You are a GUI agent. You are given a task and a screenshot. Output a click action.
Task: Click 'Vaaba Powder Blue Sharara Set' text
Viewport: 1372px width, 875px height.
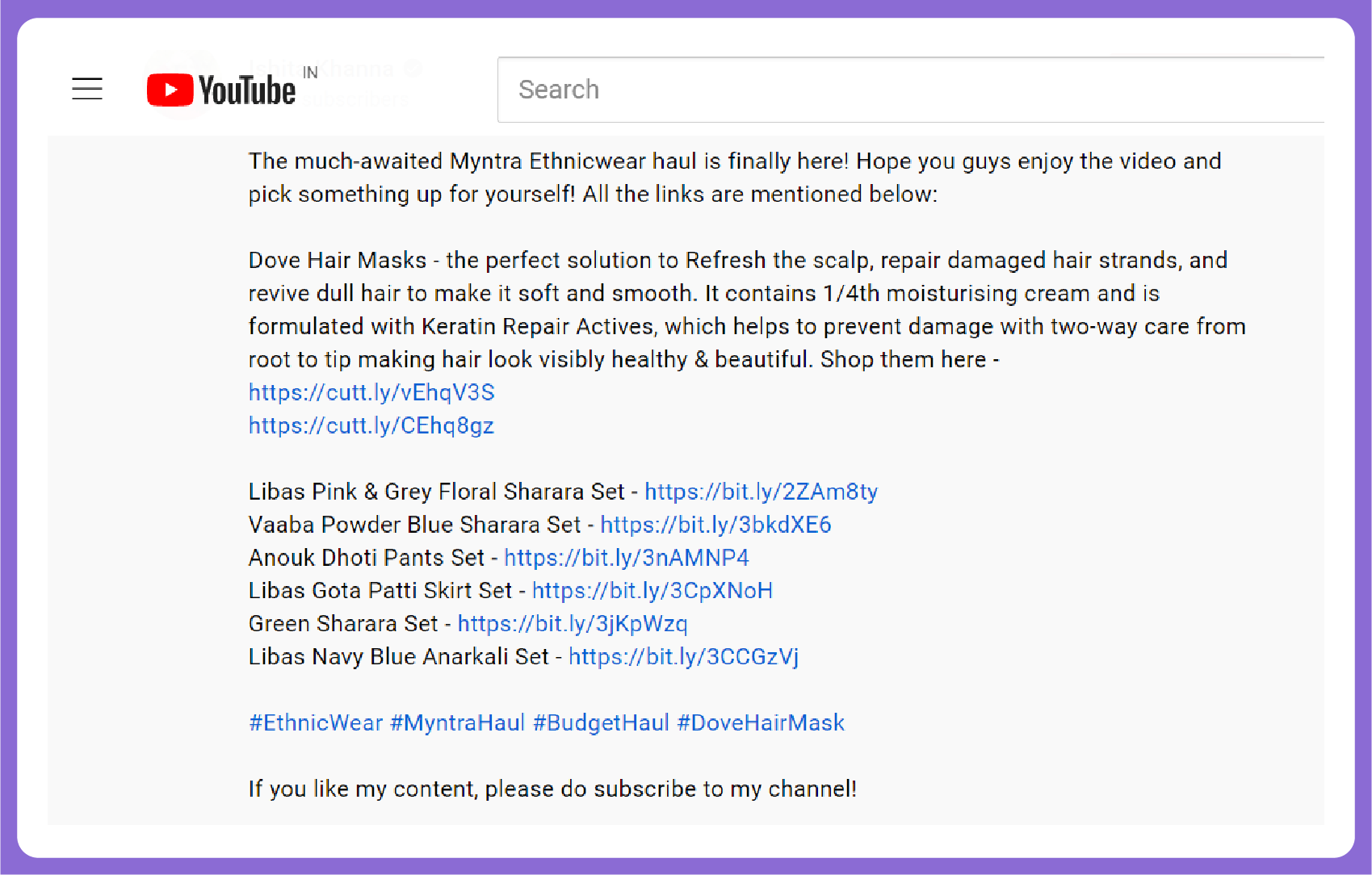tap(414, 525)
